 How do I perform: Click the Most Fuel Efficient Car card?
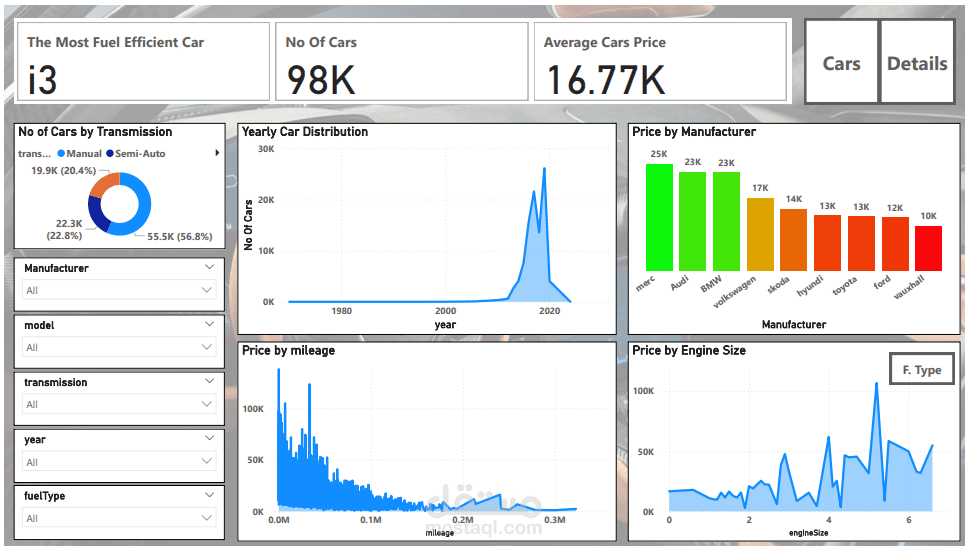pyautogui.click(x=143, y=62)
